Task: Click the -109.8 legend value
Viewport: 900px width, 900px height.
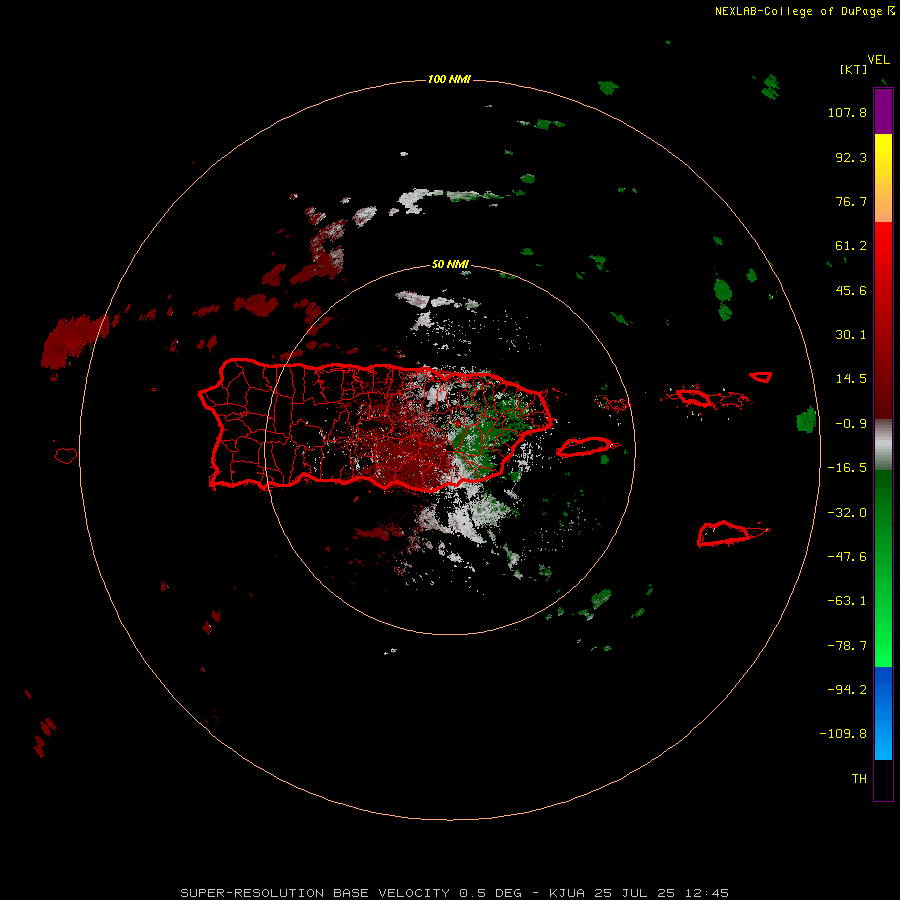Action: click(844, 734)
